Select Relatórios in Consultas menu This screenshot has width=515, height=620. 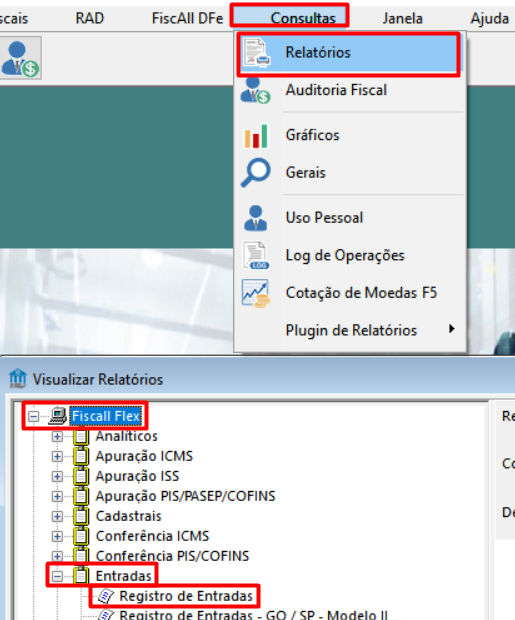(348, 53)
